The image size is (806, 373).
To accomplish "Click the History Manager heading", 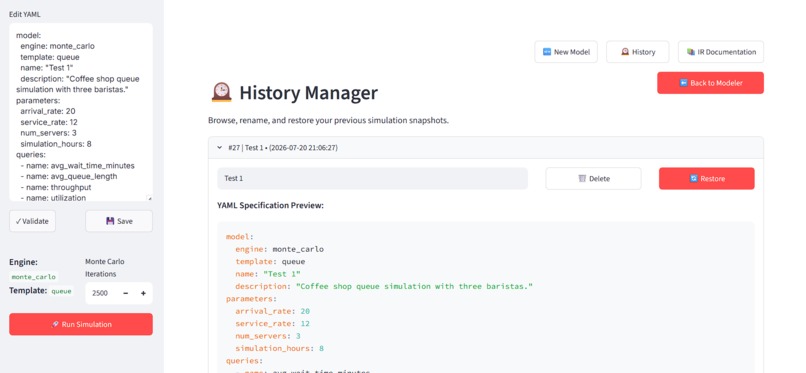I will [308, 93].
